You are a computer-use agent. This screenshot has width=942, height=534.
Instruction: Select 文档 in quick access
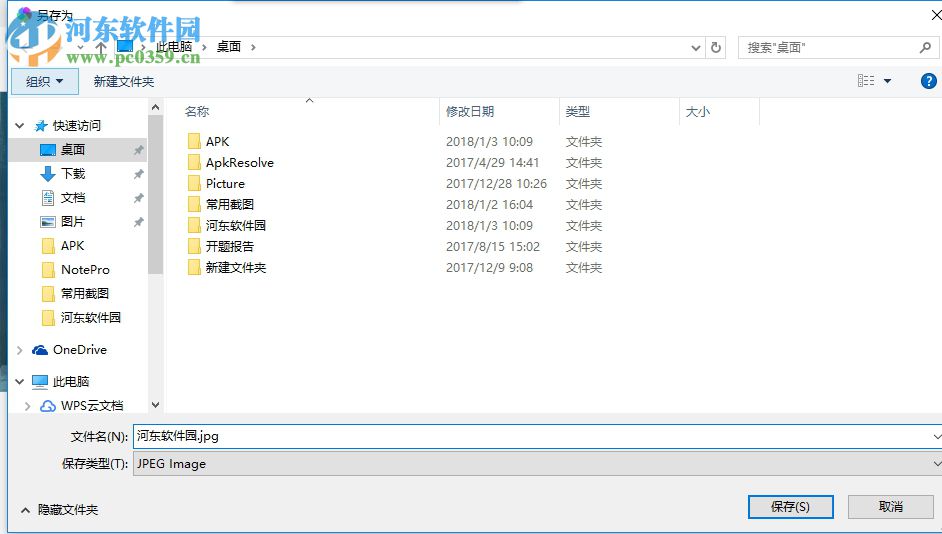point(73,198)
